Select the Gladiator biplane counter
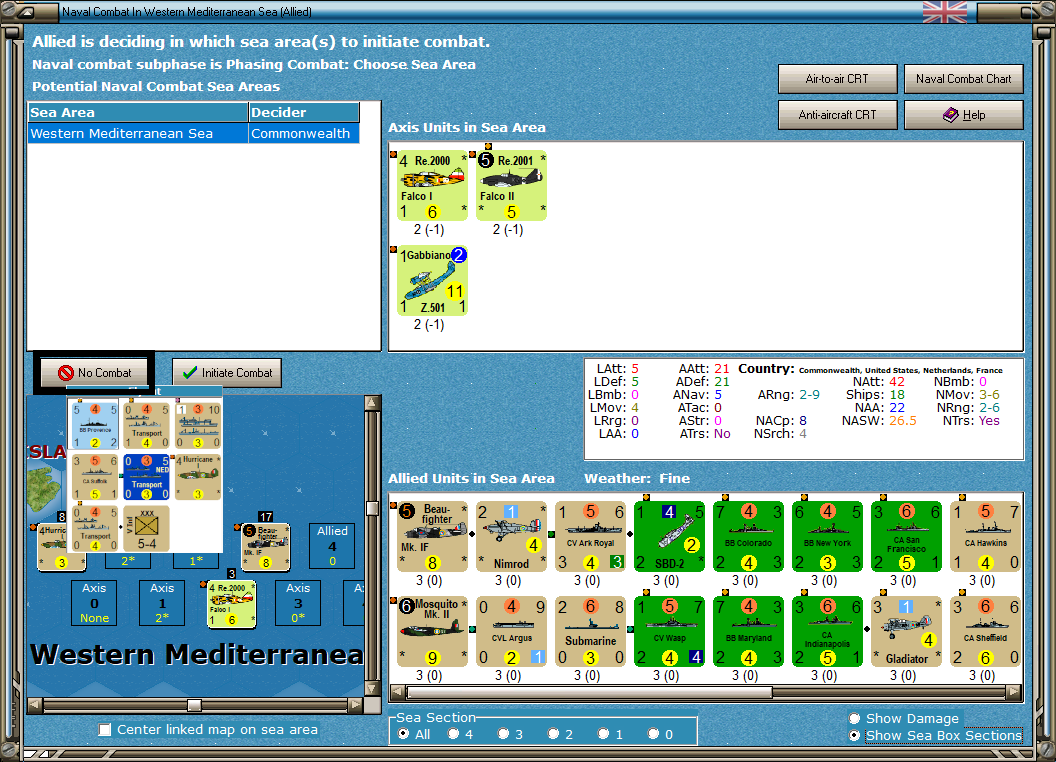This screenshot has width=1056, height=762. click(x=906, y=632)
